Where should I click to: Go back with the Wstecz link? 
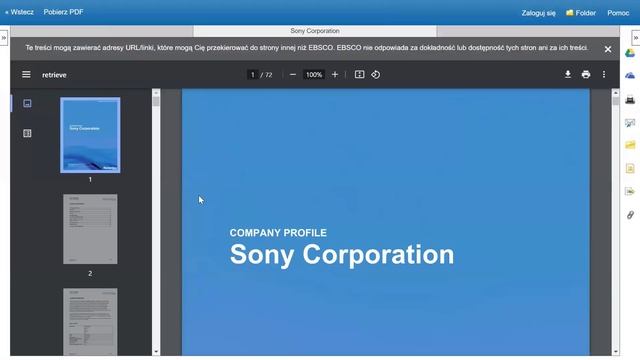pyautogui.click(x=19, y=12)
